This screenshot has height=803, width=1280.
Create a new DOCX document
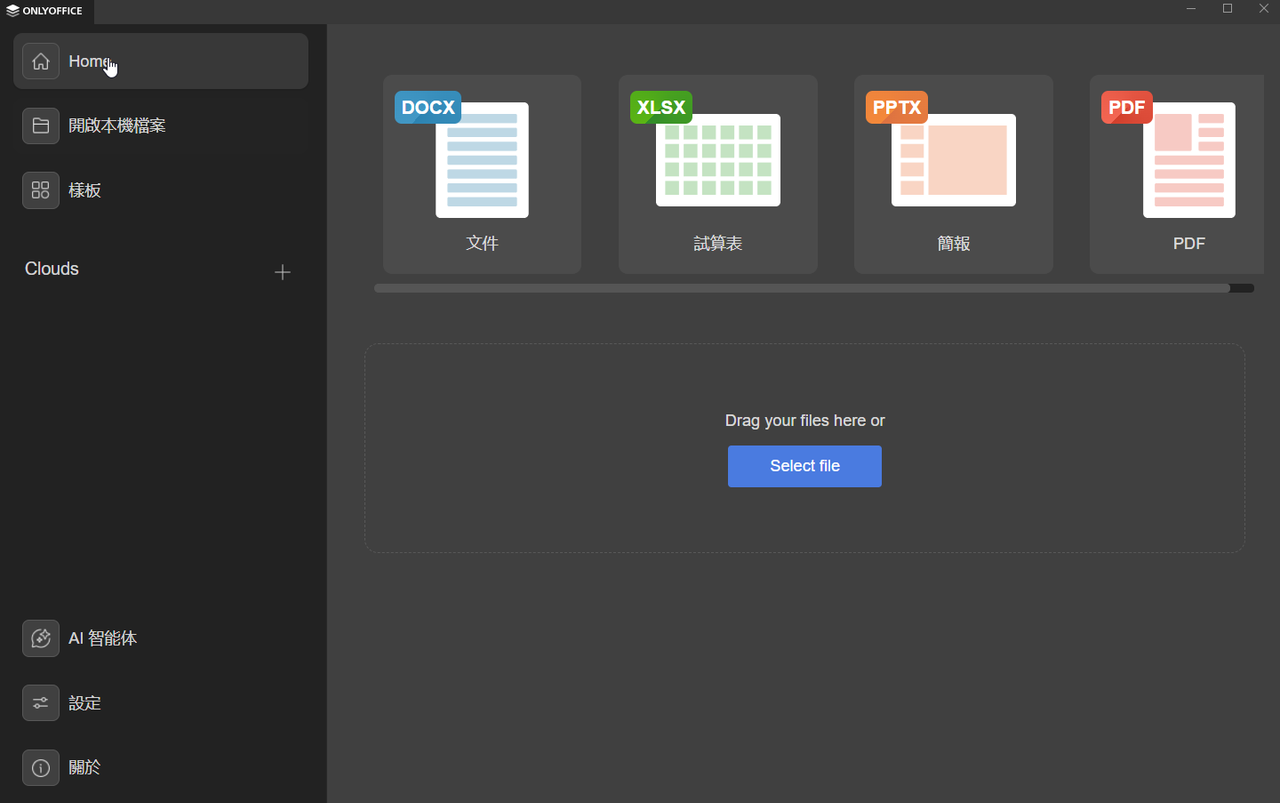tap(482, 174)
